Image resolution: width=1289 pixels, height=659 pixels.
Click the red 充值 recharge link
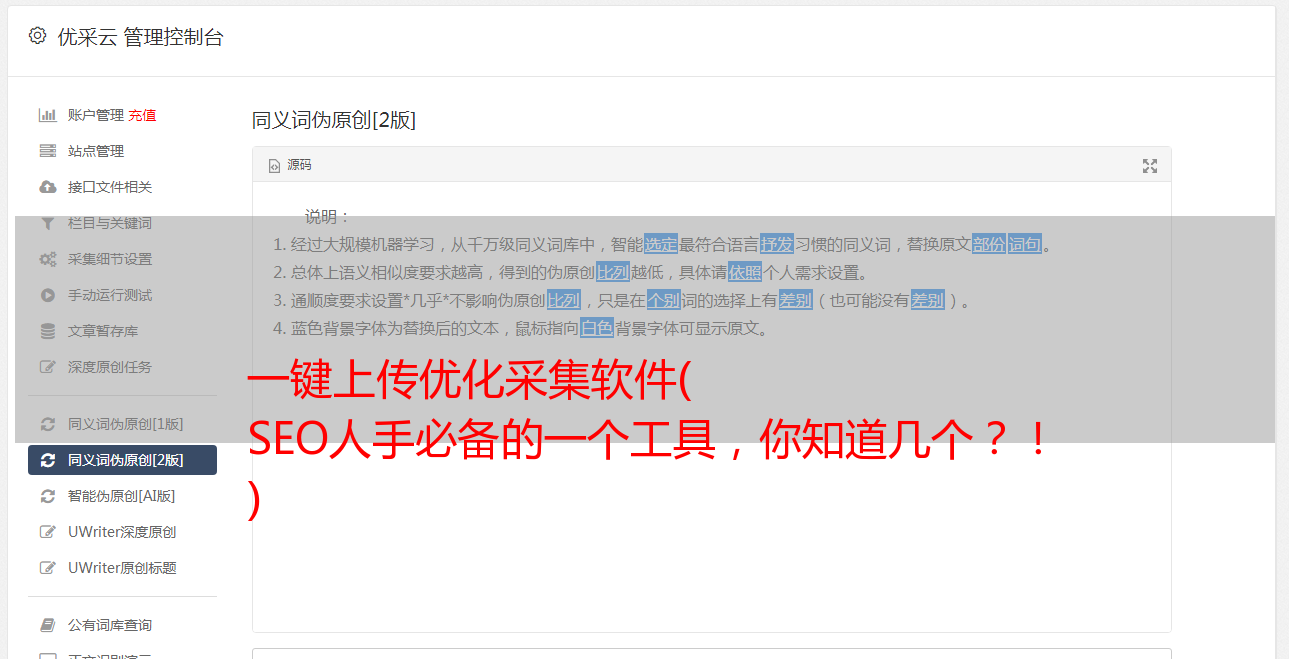tap(142, 115)
